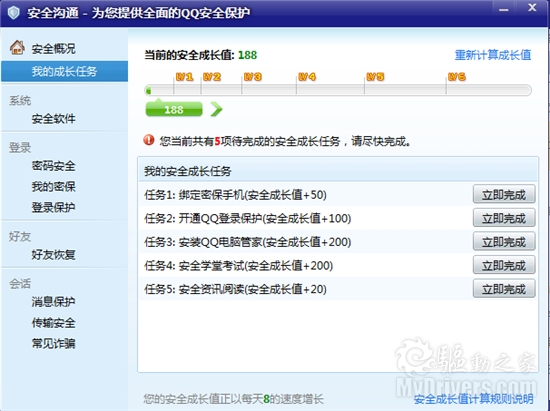Select 我的成长任务 sidebar item
The height and width of the screenshot is (411, 550).
pos(65,72)
